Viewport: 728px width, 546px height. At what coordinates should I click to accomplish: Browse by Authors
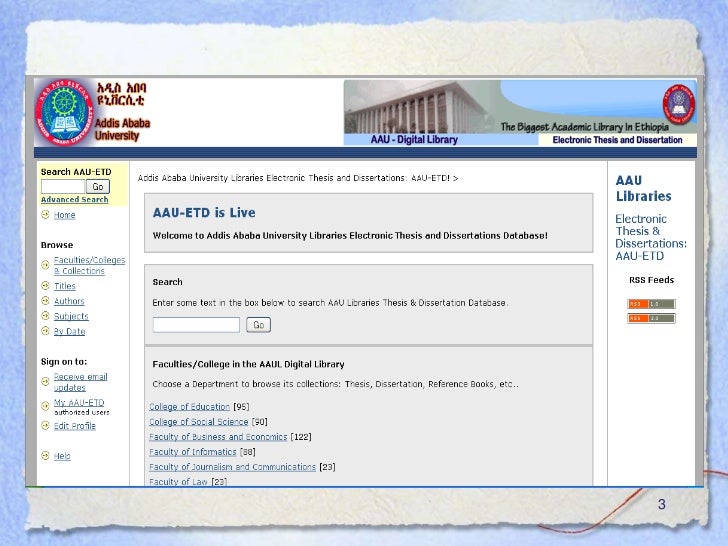coord(69,301)
